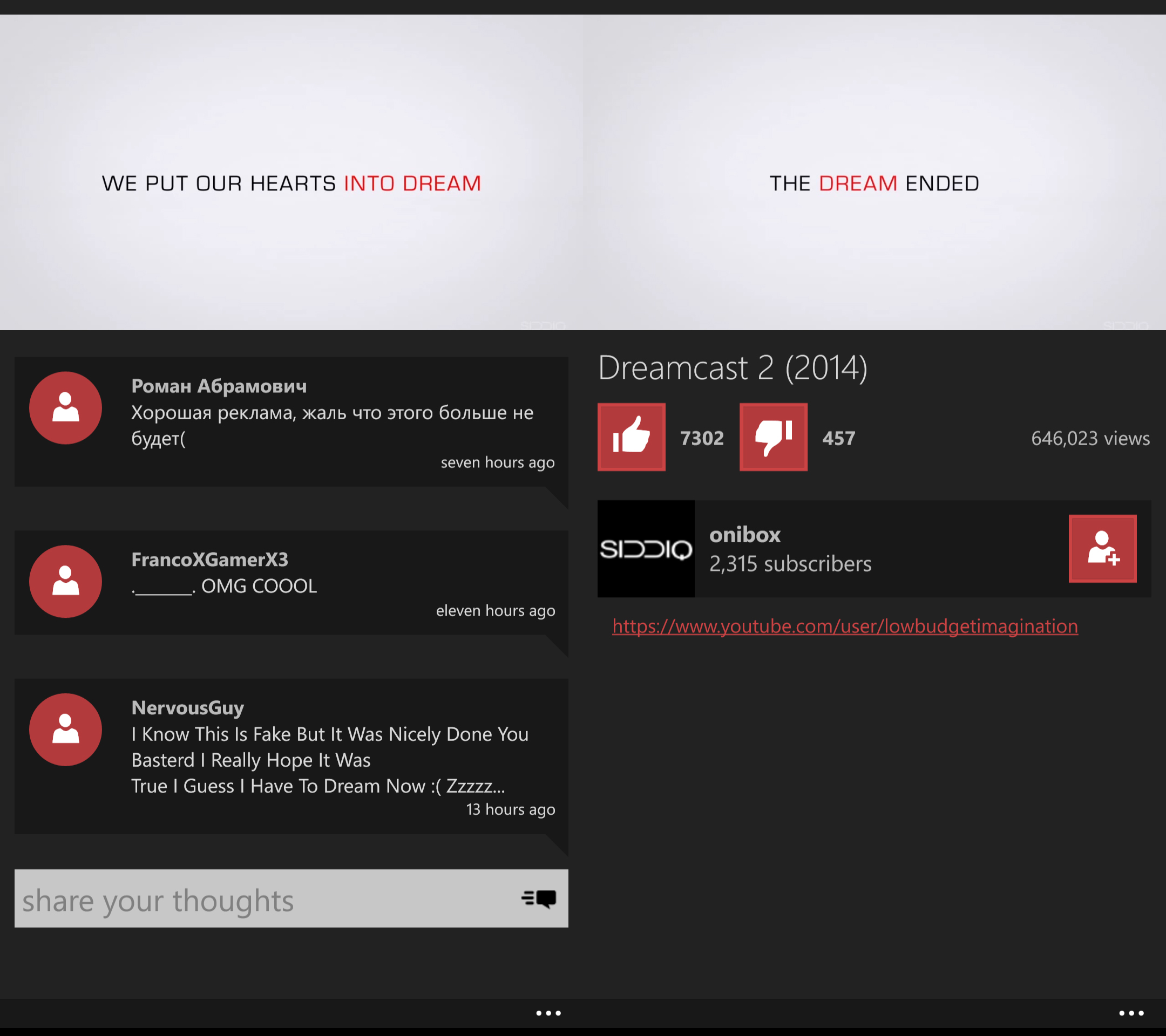Viewport: 1166px width, 1036px height.
Task: Tap the video frame 'THE DREAM ENDED'
Action: (x=875, y=172)
